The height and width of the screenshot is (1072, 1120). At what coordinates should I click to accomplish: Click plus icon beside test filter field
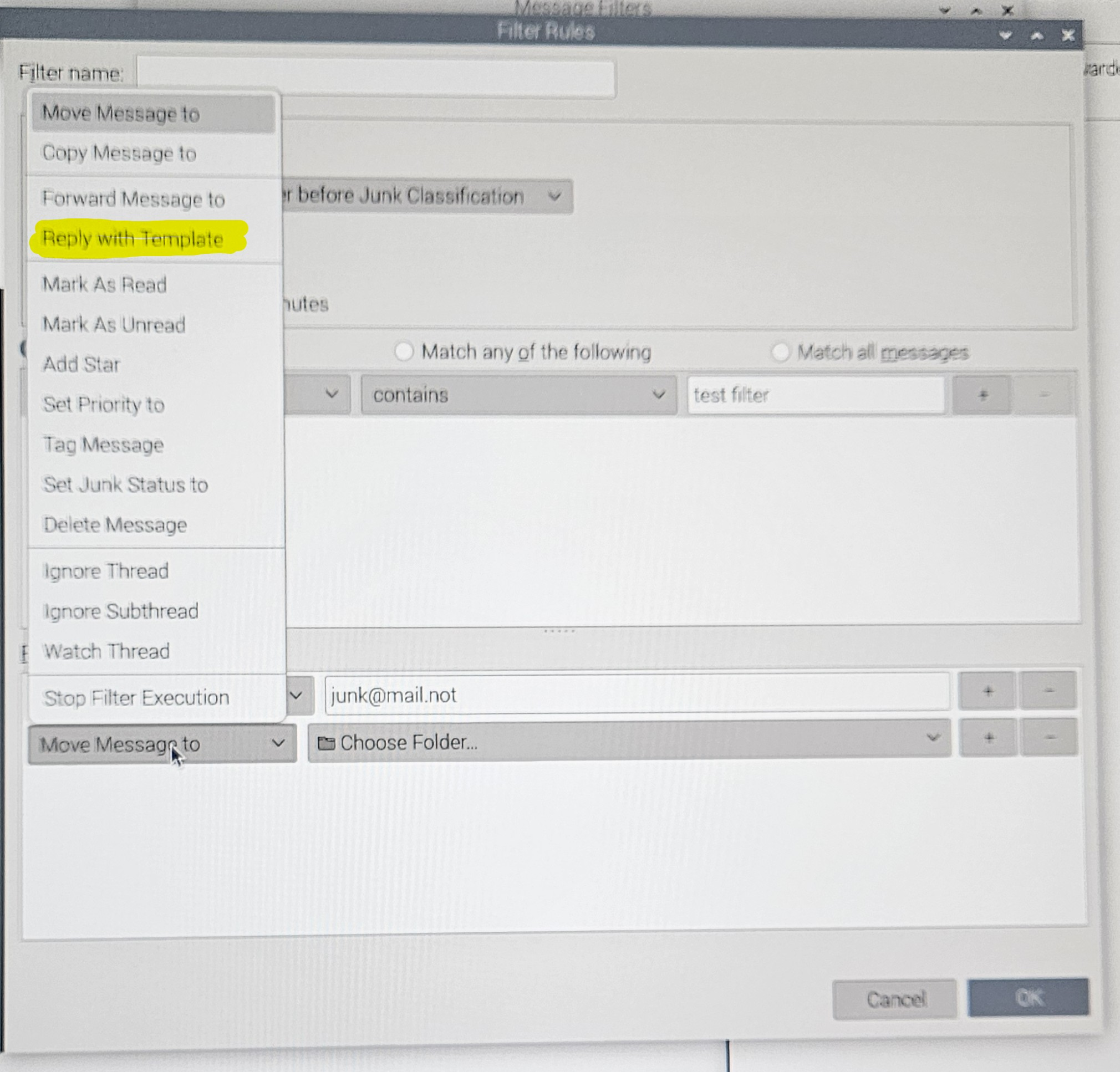[982, 395]
